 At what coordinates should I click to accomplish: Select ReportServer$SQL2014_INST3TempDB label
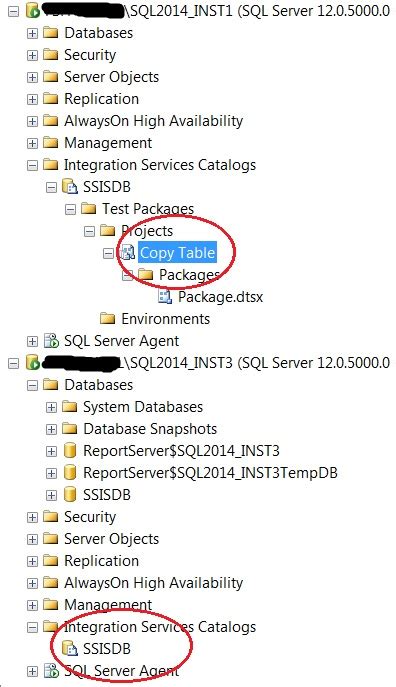(x=210, y=473)
